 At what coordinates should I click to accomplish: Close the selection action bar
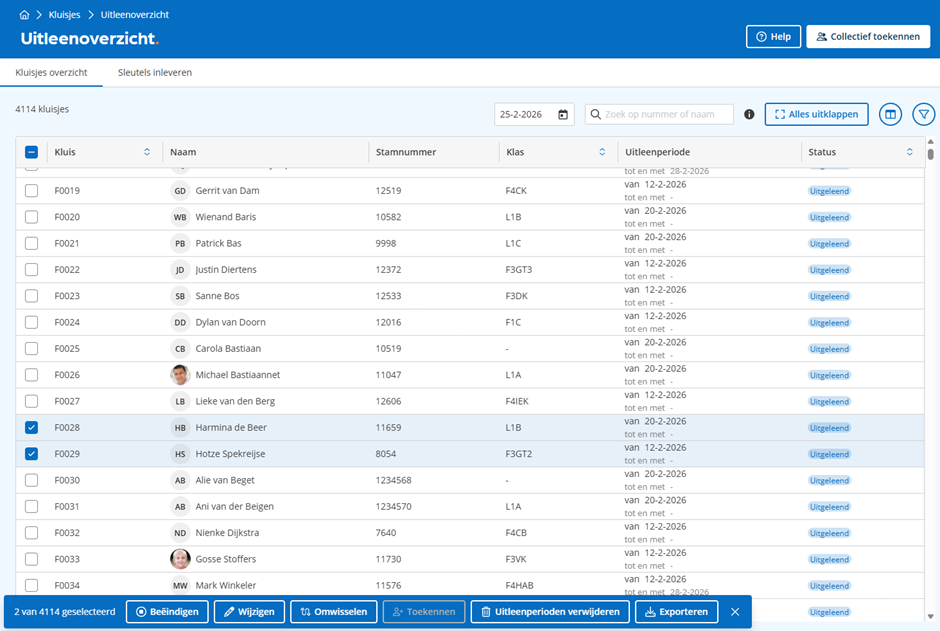(x=735, y=612)
